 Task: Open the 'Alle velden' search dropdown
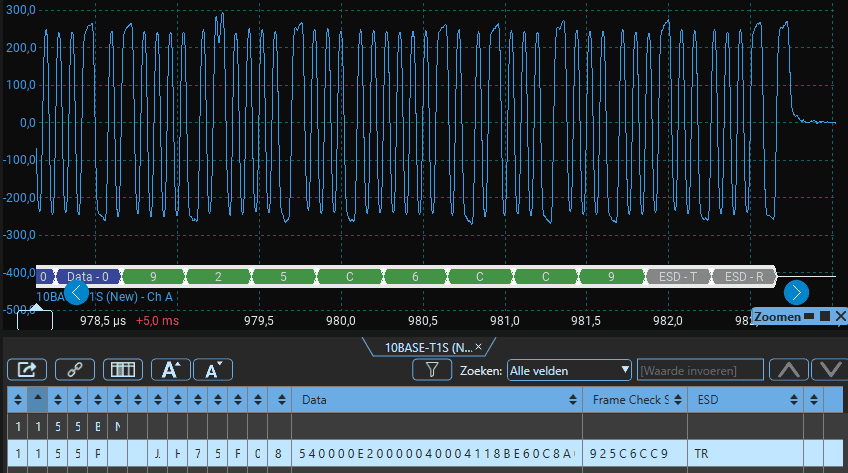point(569,370)
